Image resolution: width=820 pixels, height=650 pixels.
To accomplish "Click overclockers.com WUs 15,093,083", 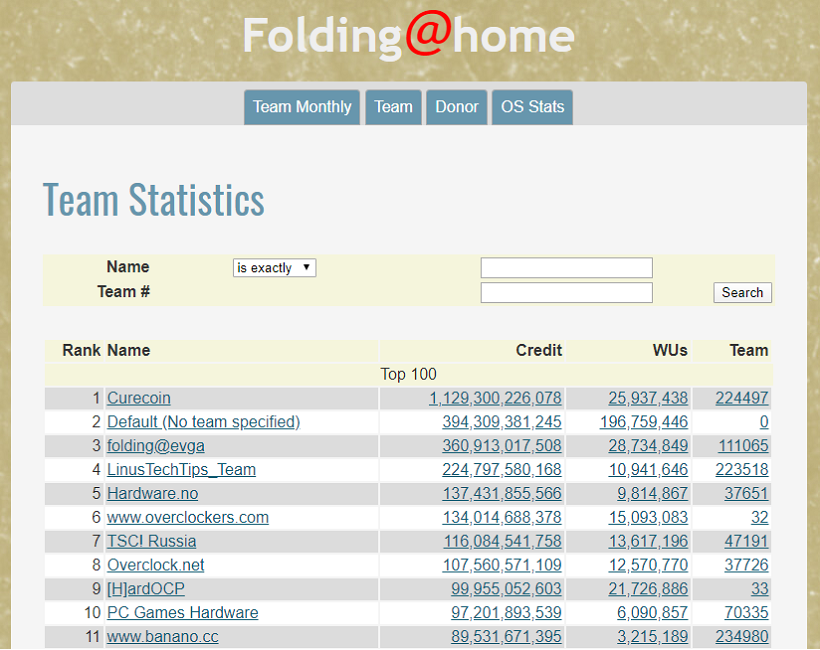I will 648,518.
